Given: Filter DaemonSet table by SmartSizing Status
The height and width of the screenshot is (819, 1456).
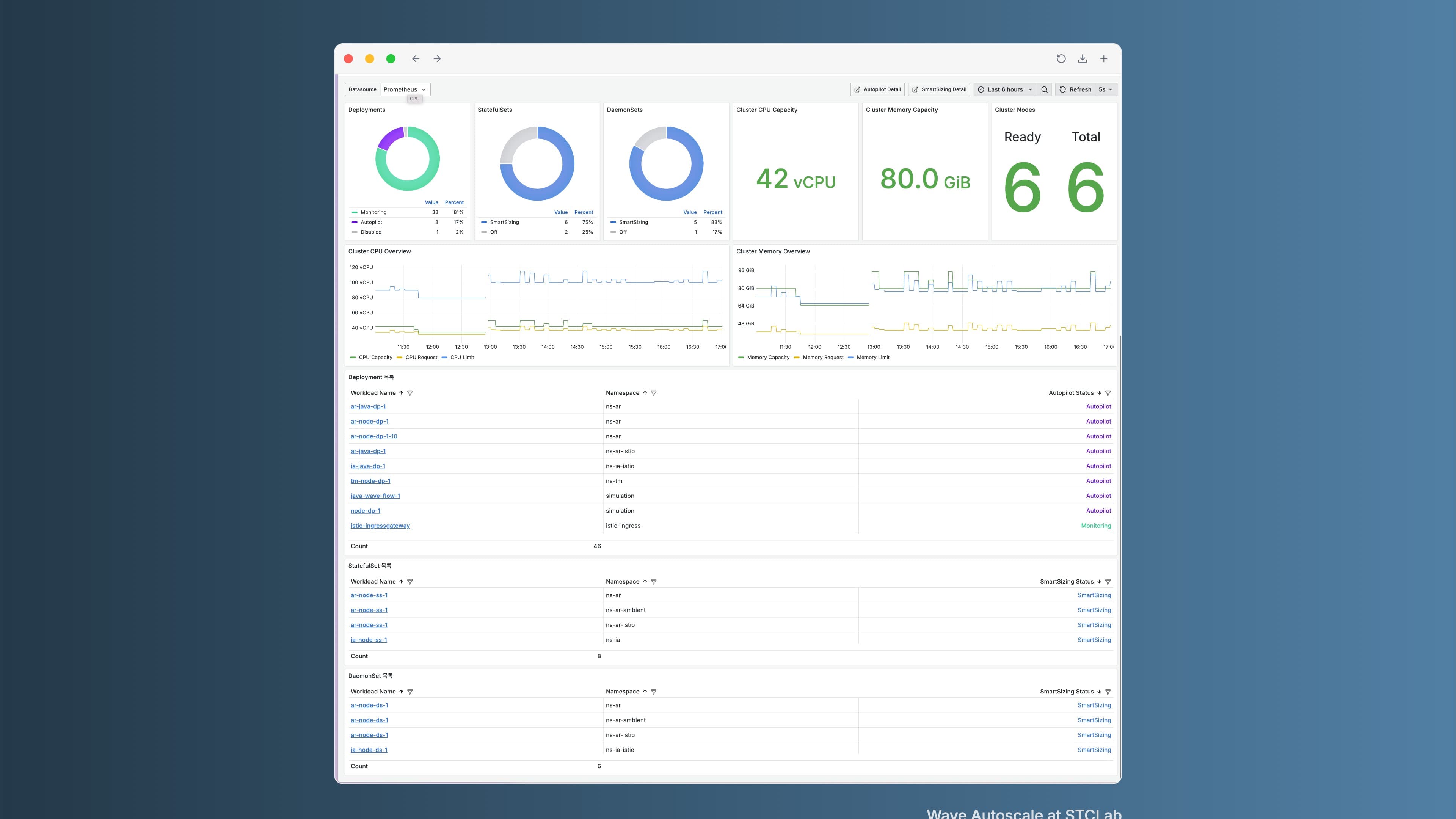Looking at the screenshot, I should pyautogui.click(x=1108, y=692).
